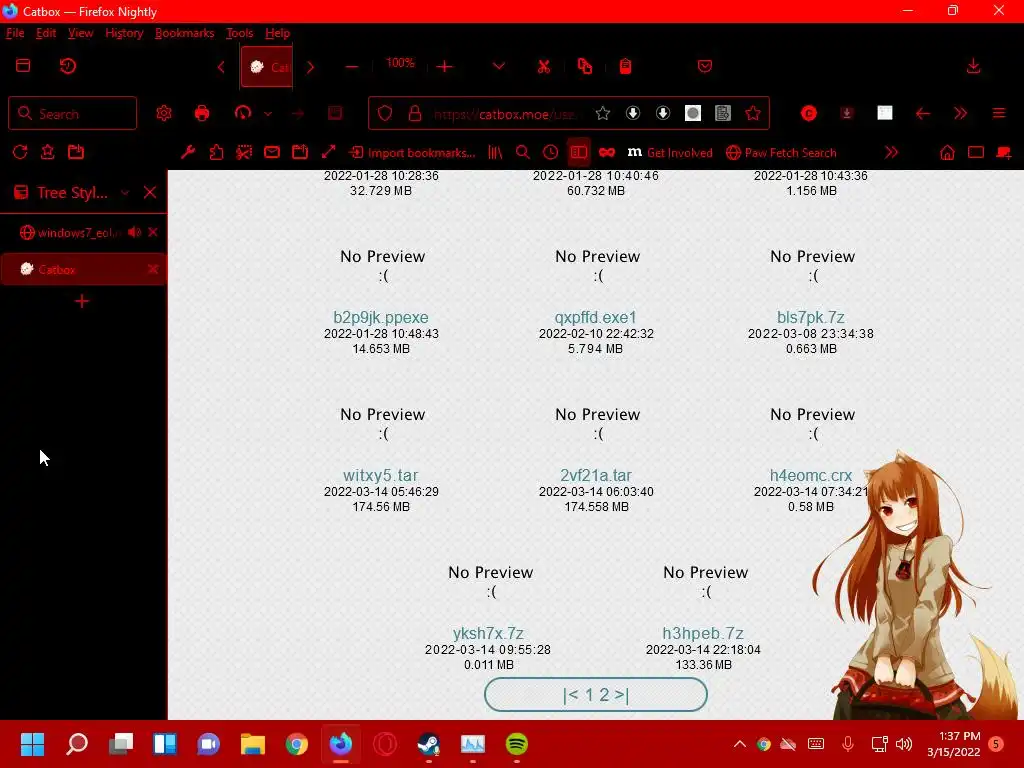Open Steam from the taskbar
The image size is (1024, 768).
(x=428, y=744)
